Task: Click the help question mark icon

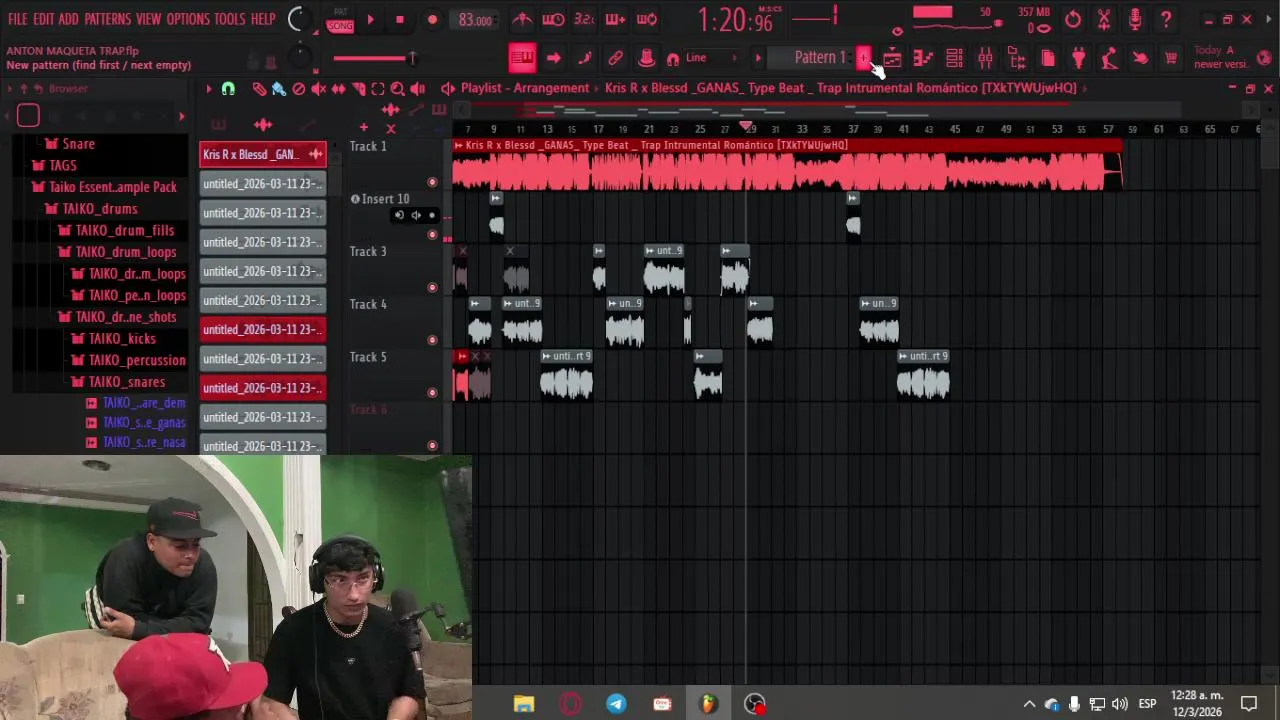Action: (1166, 19)
